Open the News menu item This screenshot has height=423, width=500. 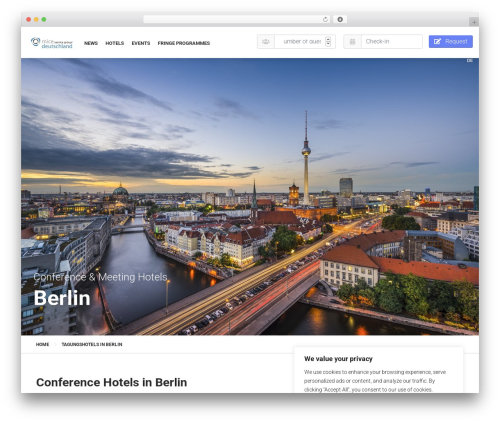coord(91,43)
